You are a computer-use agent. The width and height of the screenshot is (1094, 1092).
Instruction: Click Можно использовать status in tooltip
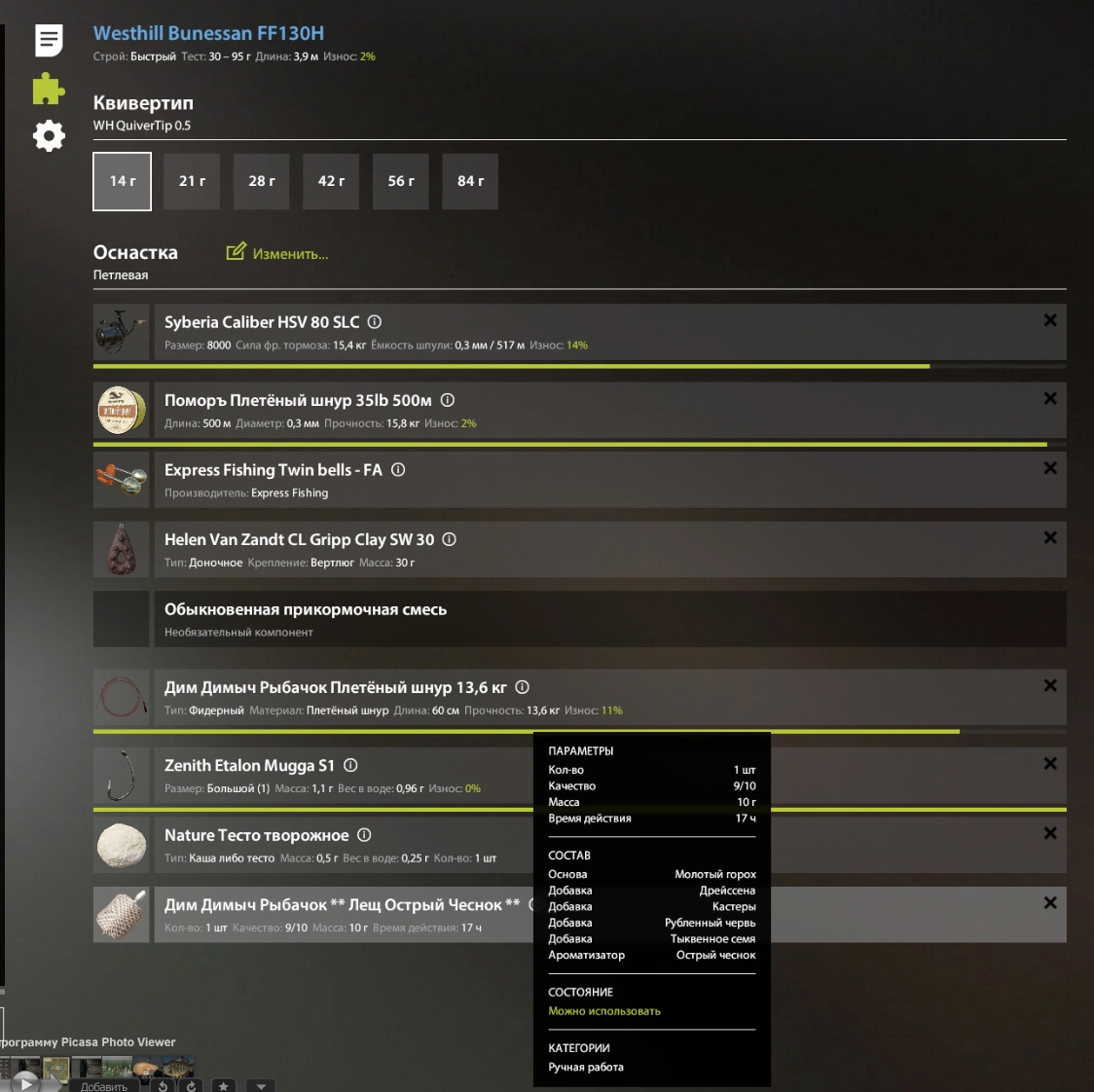(604, 1011)
